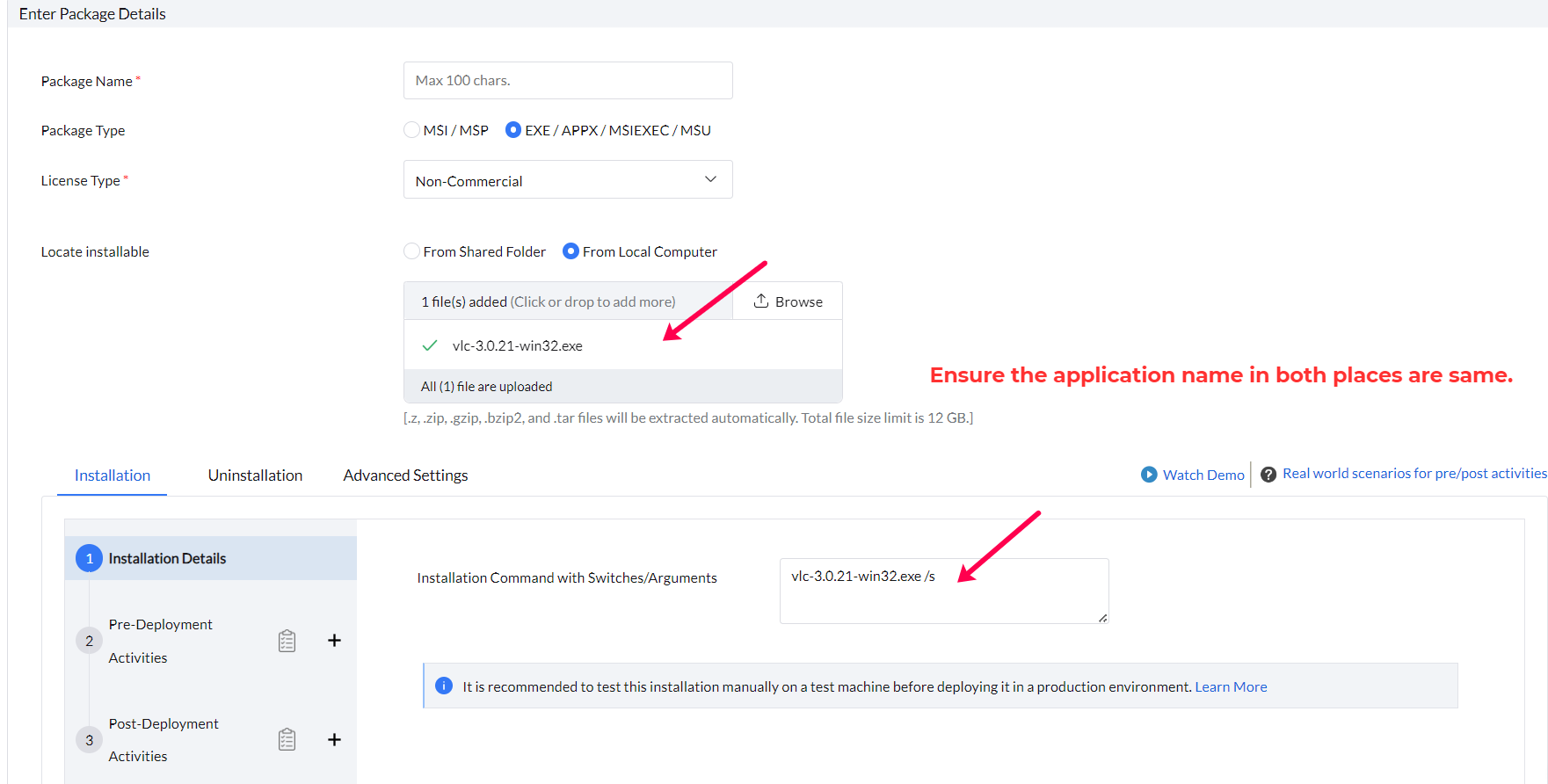
Task: Click the Package Name input field
Action: 568,81
